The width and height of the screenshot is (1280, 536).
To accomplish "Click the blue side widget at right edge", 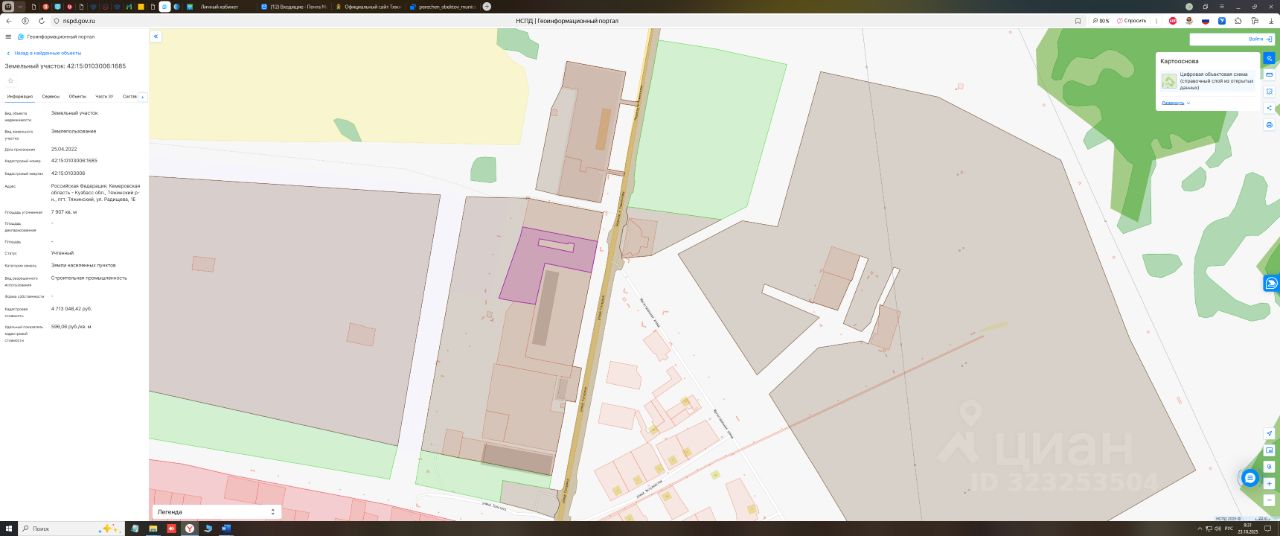I will (1272, 284).
